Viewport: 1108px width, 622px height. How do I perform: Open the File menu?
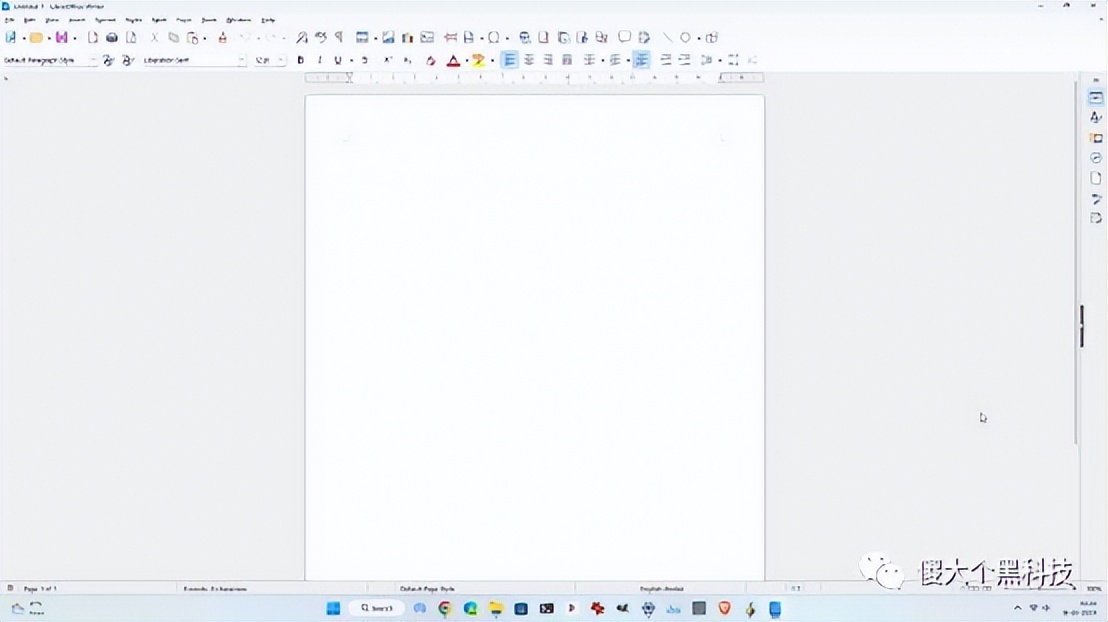[10, 20]
